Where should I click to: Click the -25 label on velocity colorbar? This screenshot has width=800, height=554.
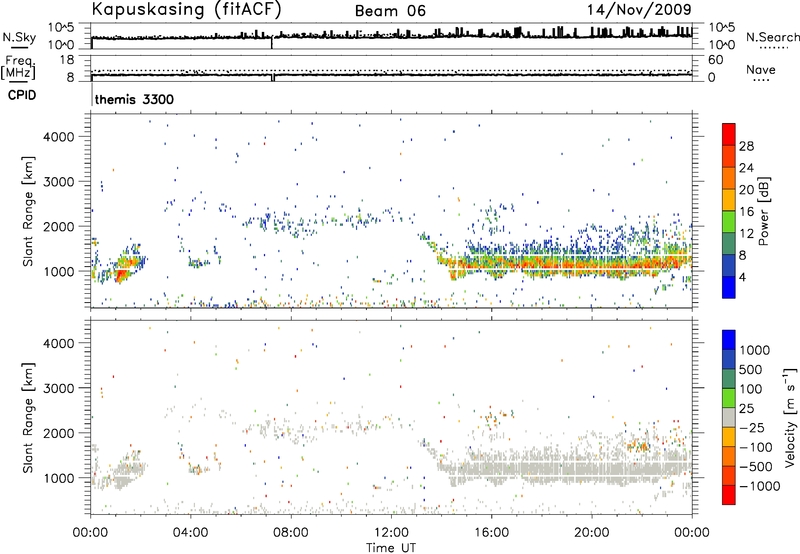pyautogui.click(x=751, y=427)
